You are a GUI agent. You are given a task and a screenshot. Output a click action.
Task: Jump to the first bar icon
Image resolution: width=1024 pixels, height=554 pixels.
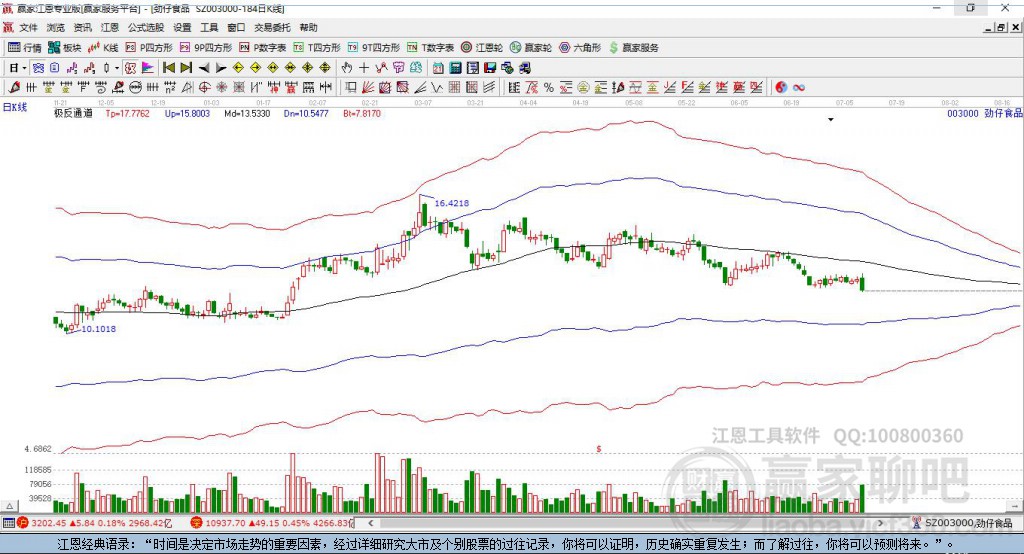point(168,68)
